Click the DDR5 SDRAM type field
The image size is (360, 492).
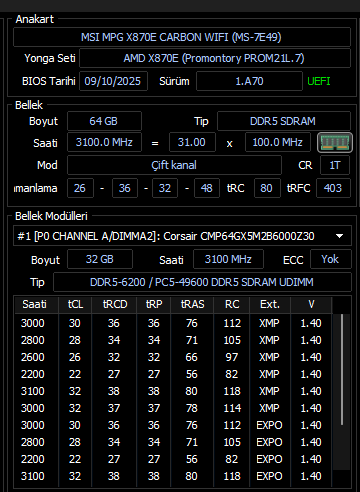coord(284,121)
